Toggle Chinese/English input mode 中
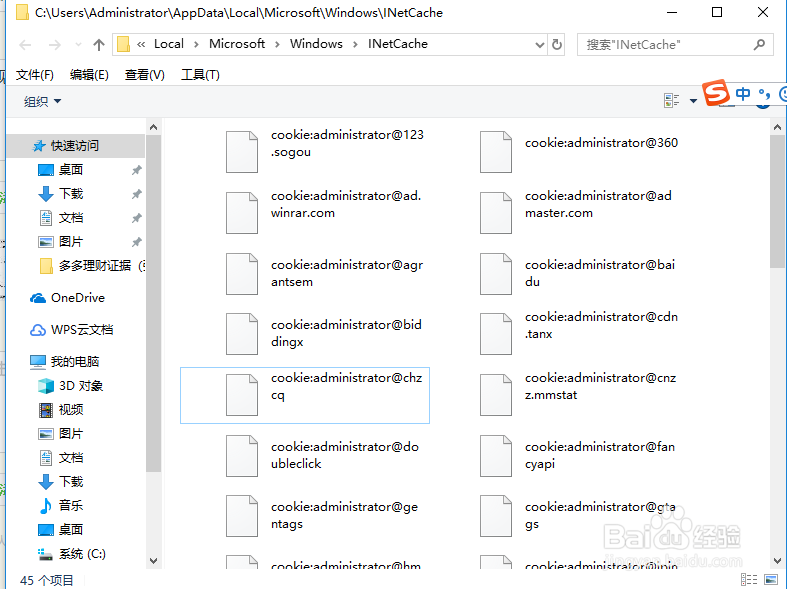Viewport: 787px width, 589px height. (x=743, y=93)
